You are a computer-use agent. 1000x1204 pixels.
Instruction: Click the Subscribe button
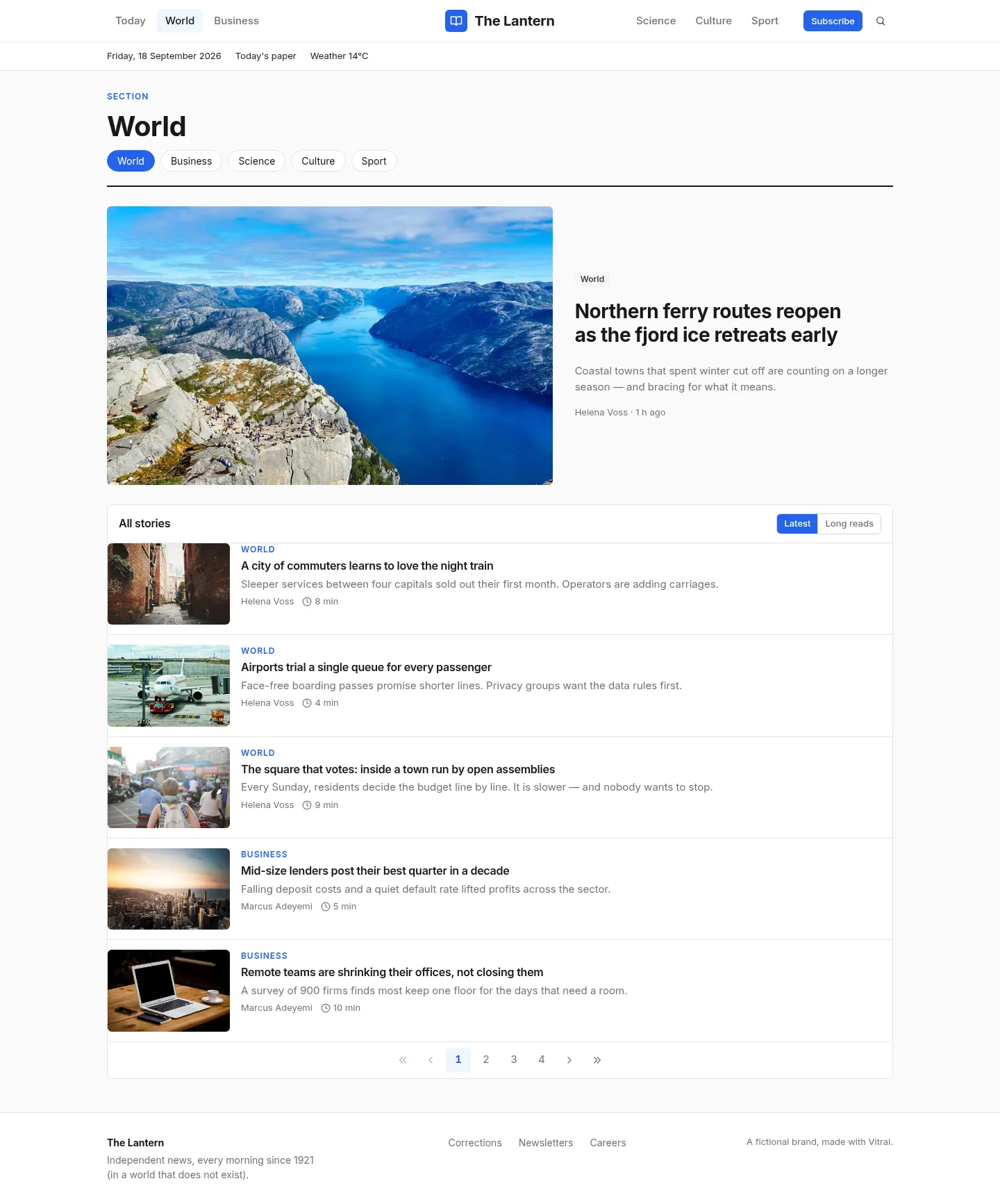[833, 21]
